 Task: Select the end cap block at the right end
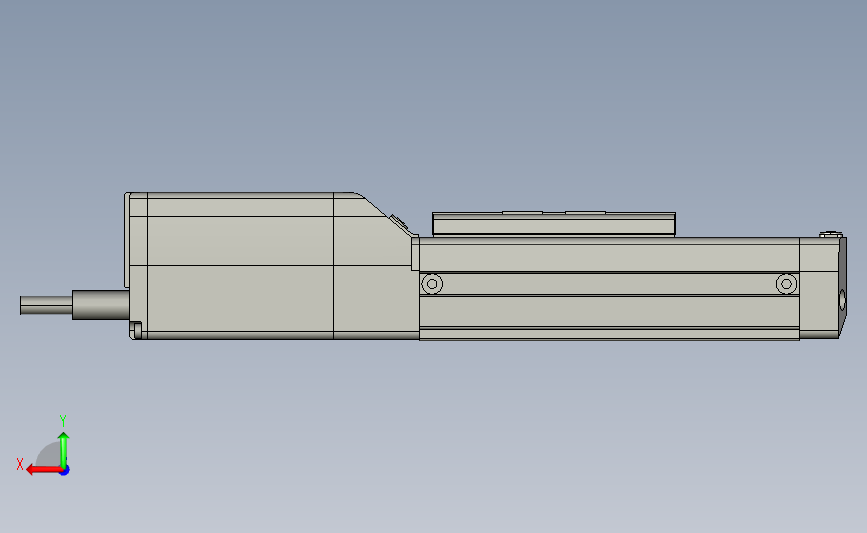pyautogui.click(x=822, y=288)
